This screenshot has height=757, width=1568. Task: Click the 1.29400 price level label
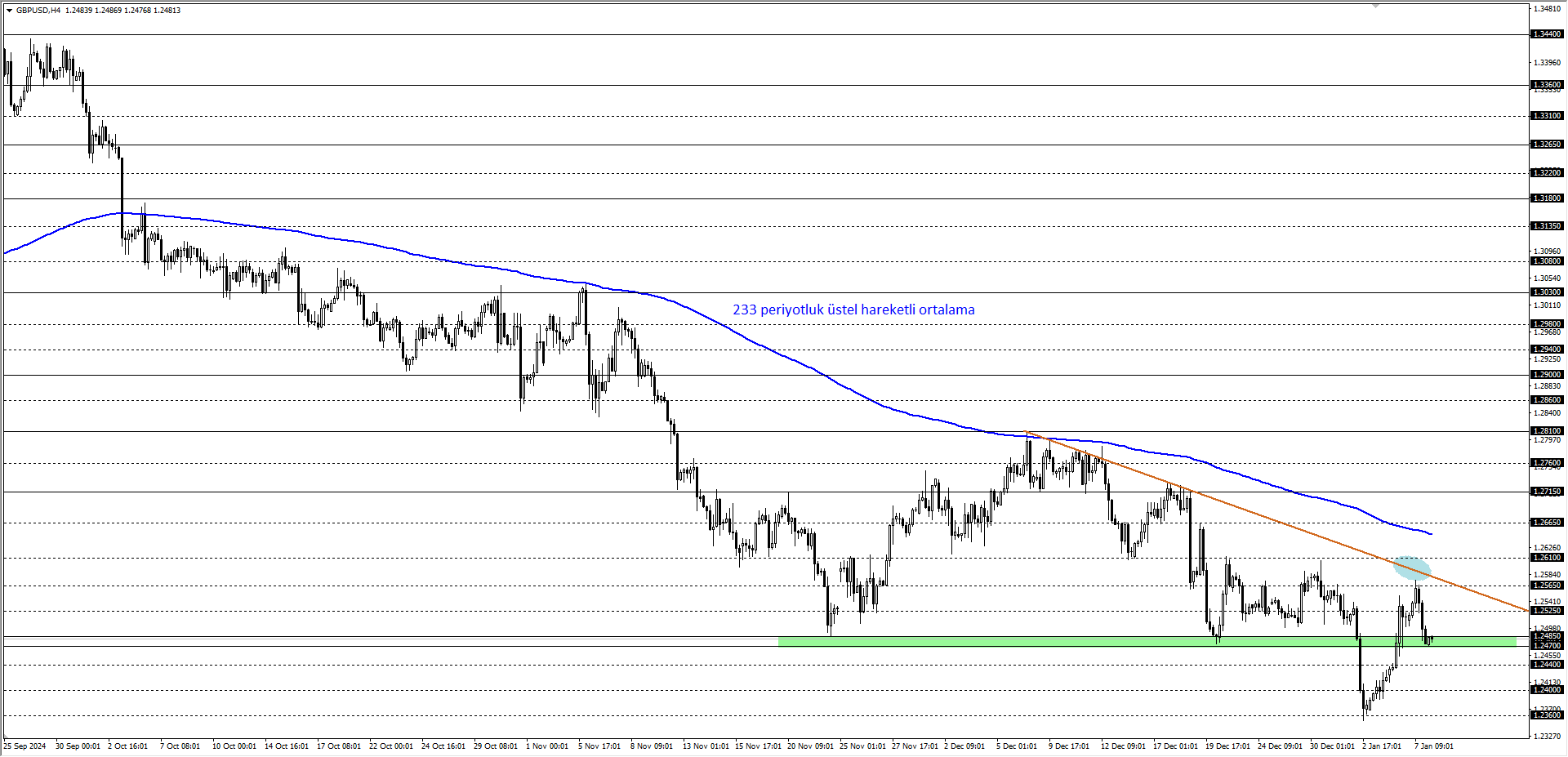click(1547, 350)
